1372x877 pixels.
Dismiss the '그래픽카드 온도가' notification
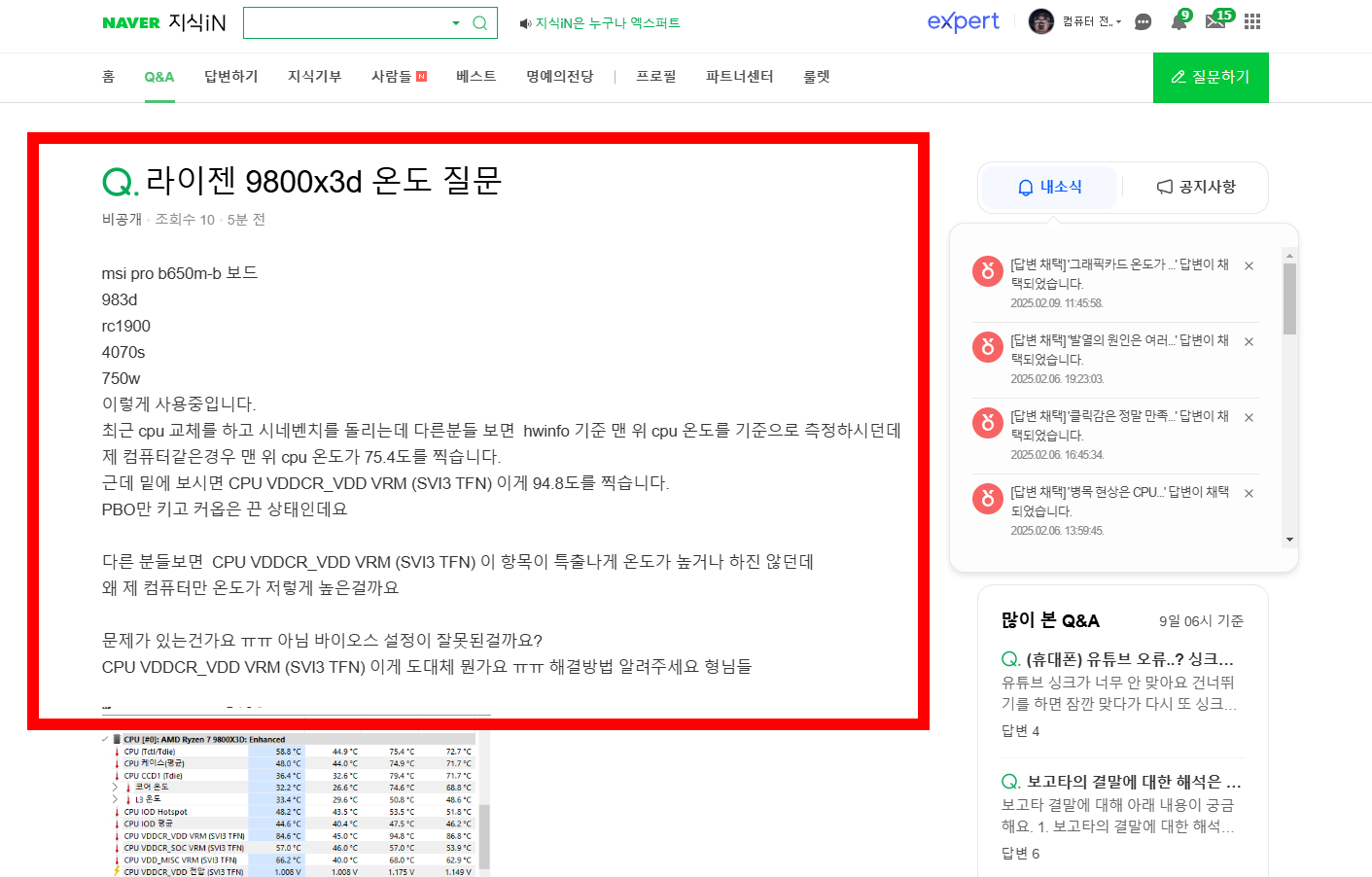point(1249,265)
